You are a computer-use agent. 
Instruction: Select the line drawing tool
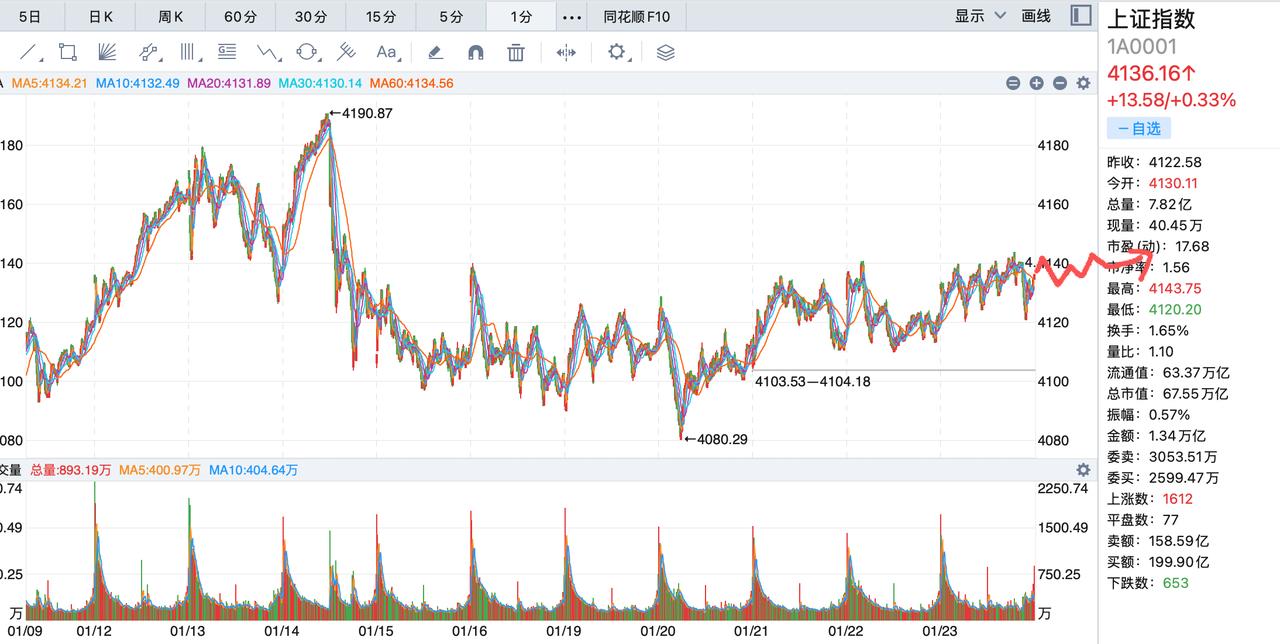coord(30,52)
